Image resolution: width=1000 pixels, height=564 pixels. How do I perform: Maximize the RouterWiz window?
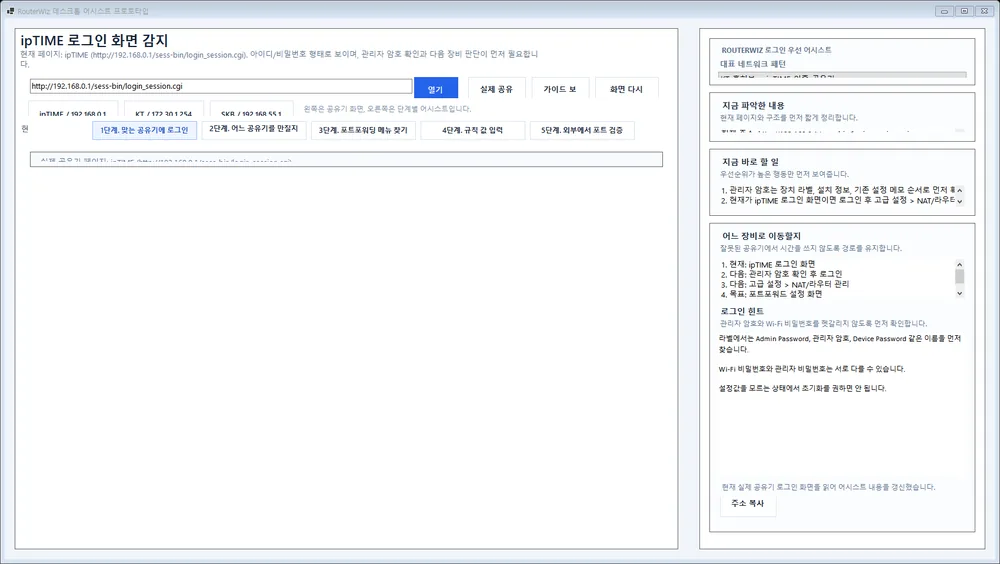[x=964, y=11]
